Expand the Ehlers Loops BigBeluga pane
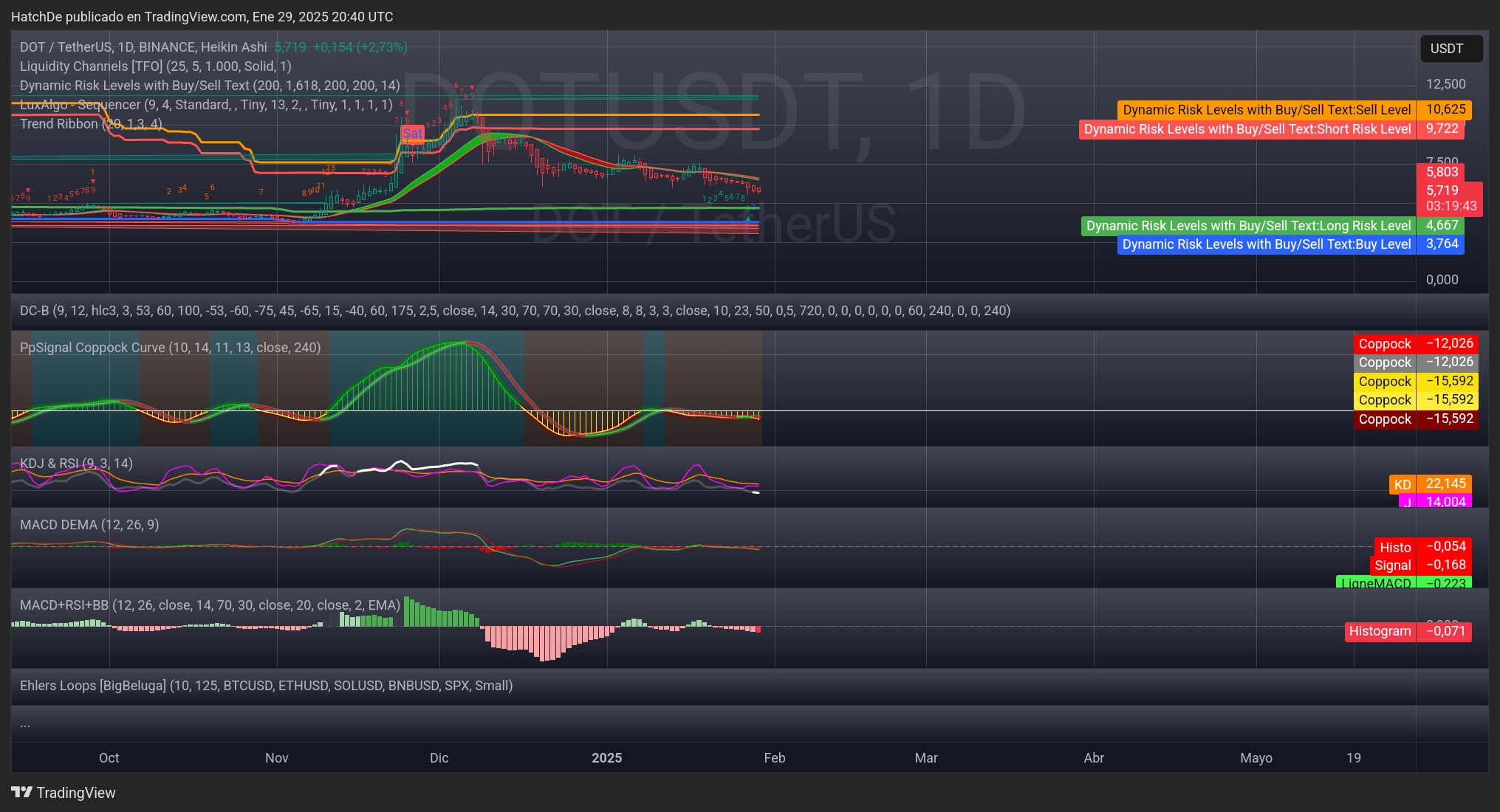1500x812 pixels. [266, 686]
